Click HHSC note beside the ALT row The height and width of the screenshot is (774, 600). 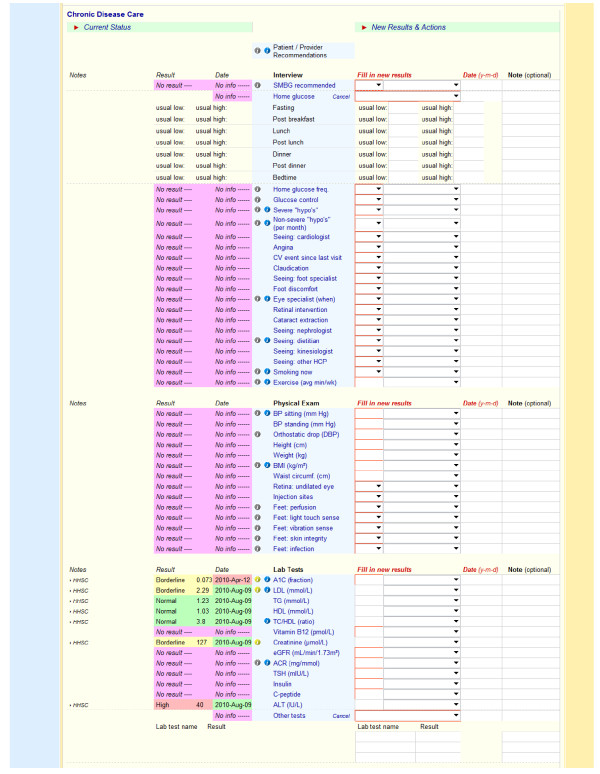[79, 705]
